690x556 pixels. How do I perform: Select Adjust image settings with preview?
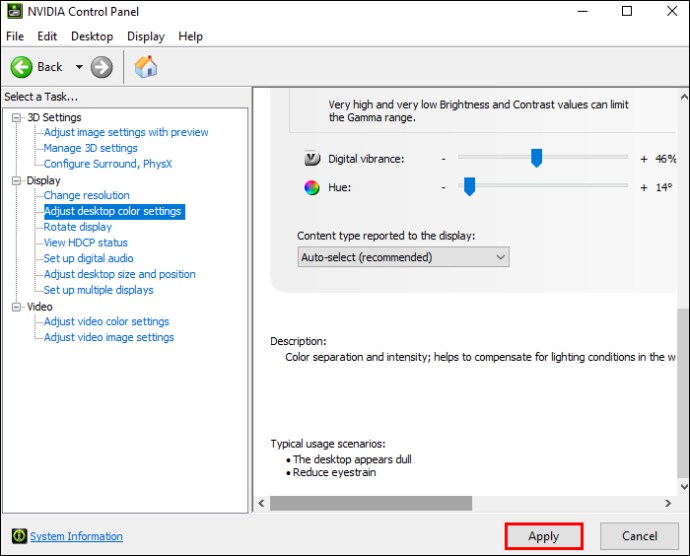(x=126, y=132)
